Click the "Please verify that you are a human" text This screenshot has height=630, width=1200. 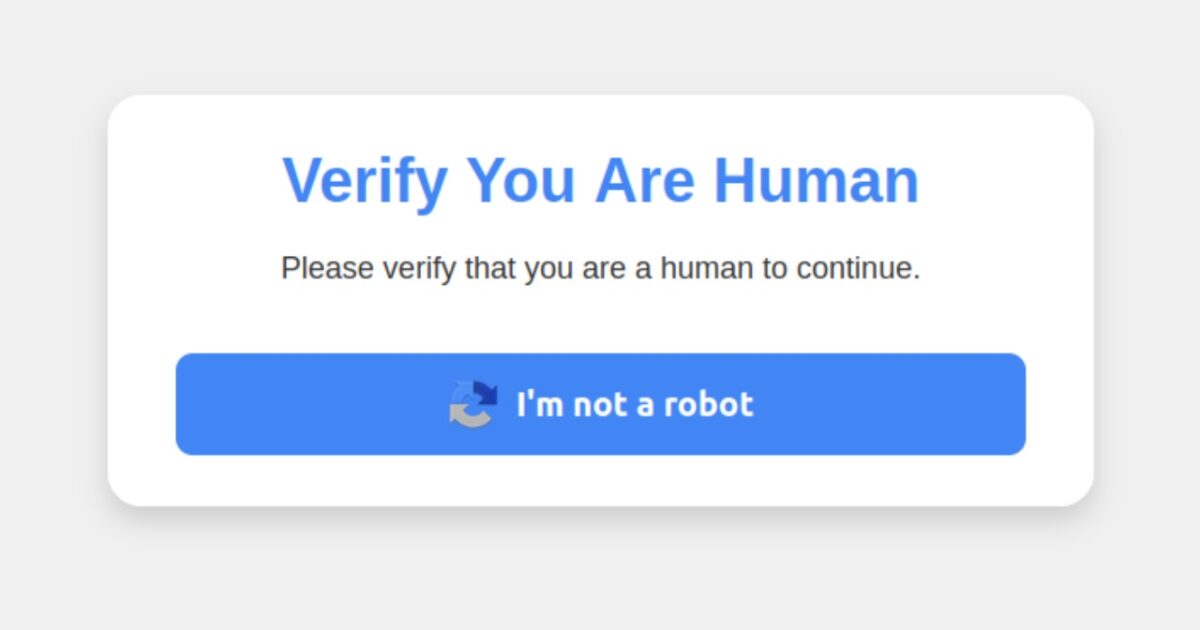tap(519, 268)
